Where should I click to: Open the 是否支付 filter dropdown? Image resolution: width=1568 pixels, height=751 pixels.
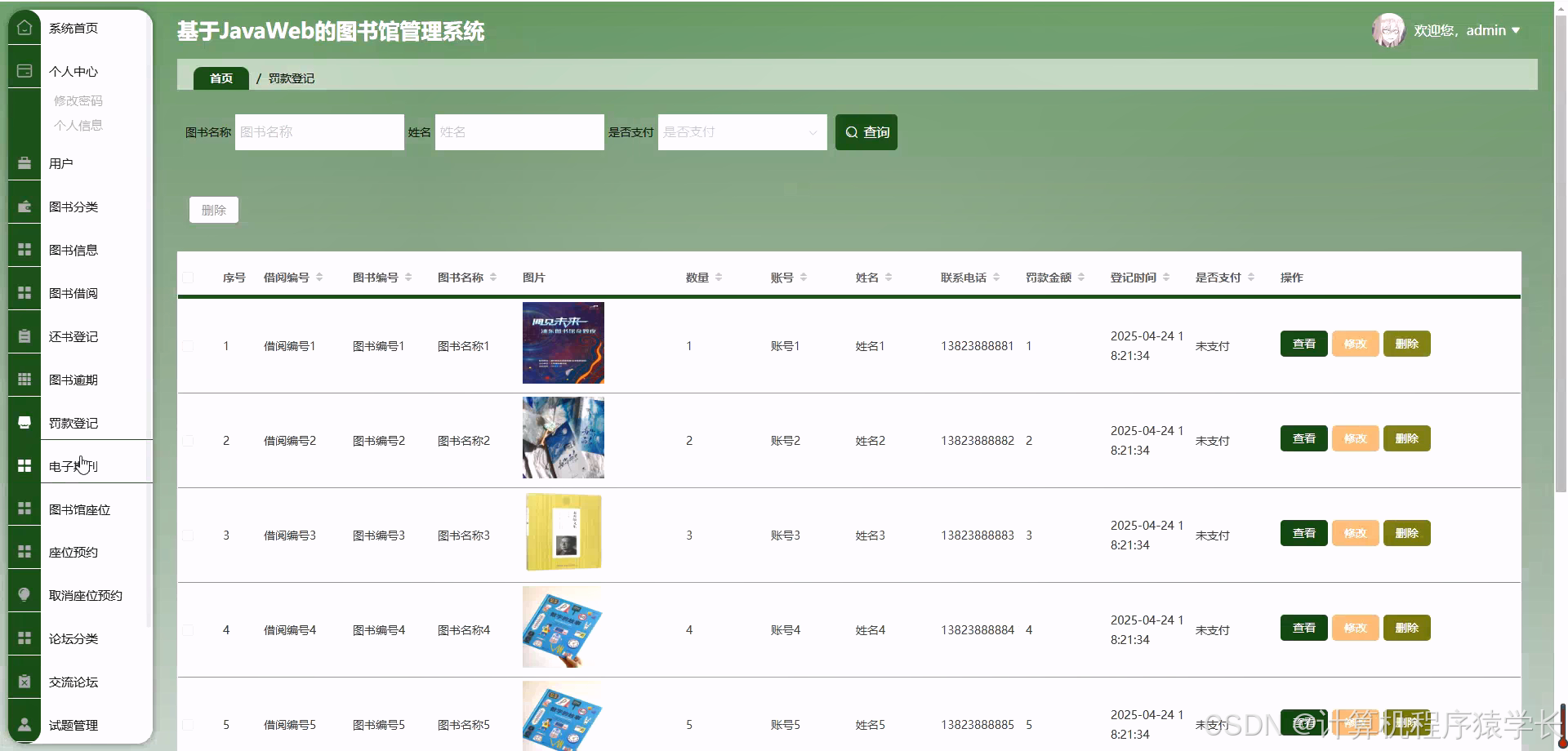[742, 132]
